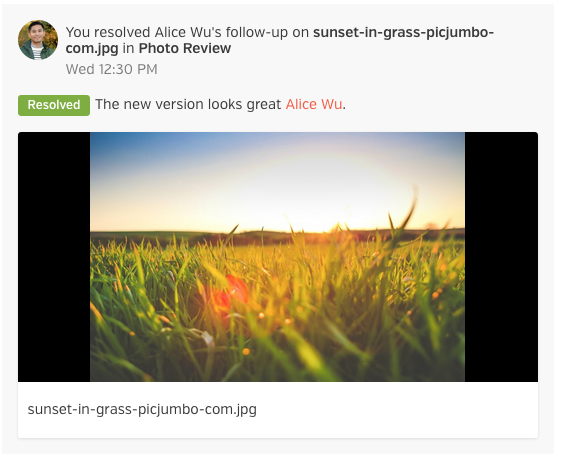Screen dimensions: 562x457
Task: Click the left black letterbox bar of the preview
Action: tap(54, 257)
